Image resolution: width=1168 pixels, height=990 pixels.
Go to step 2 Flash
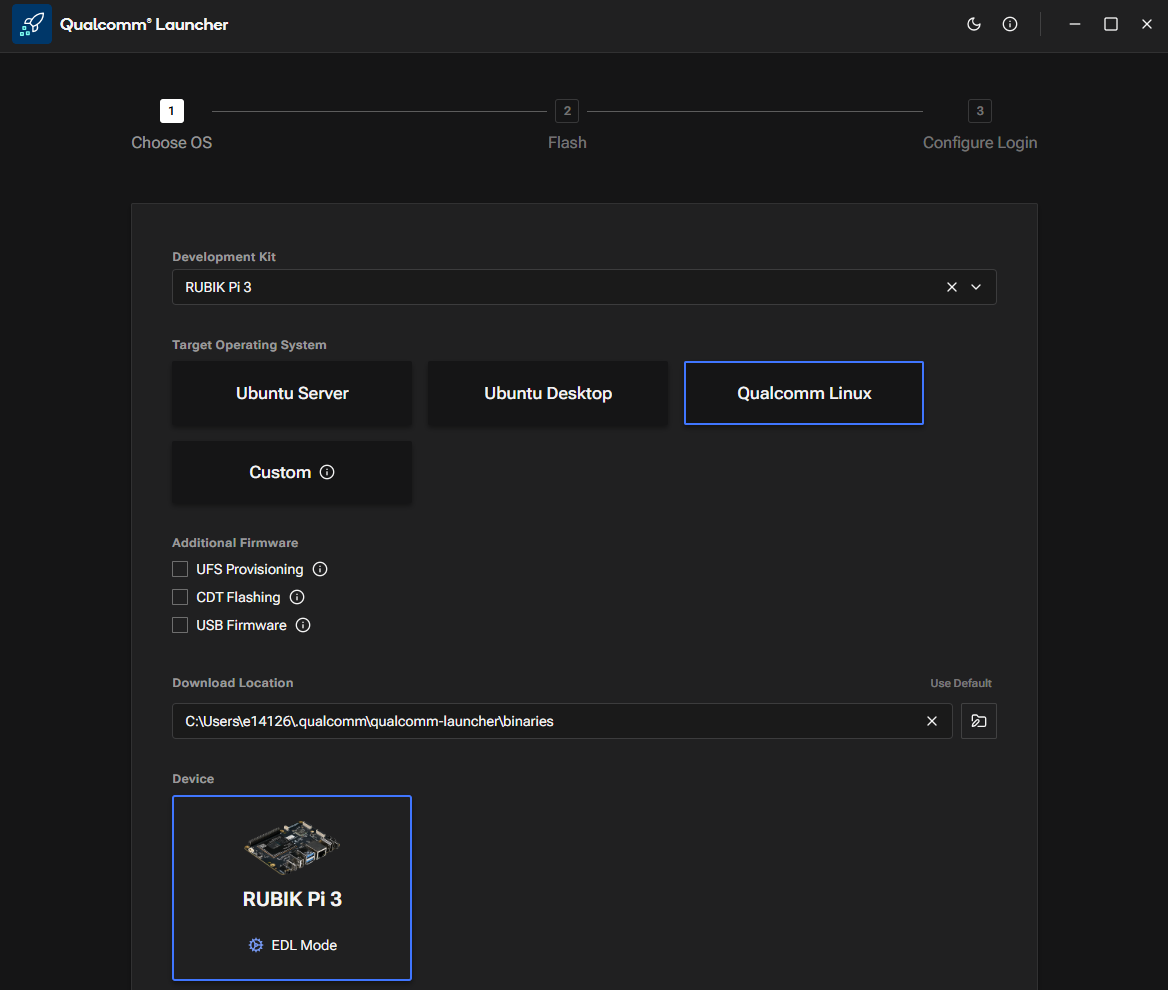(x=567, y=111)
